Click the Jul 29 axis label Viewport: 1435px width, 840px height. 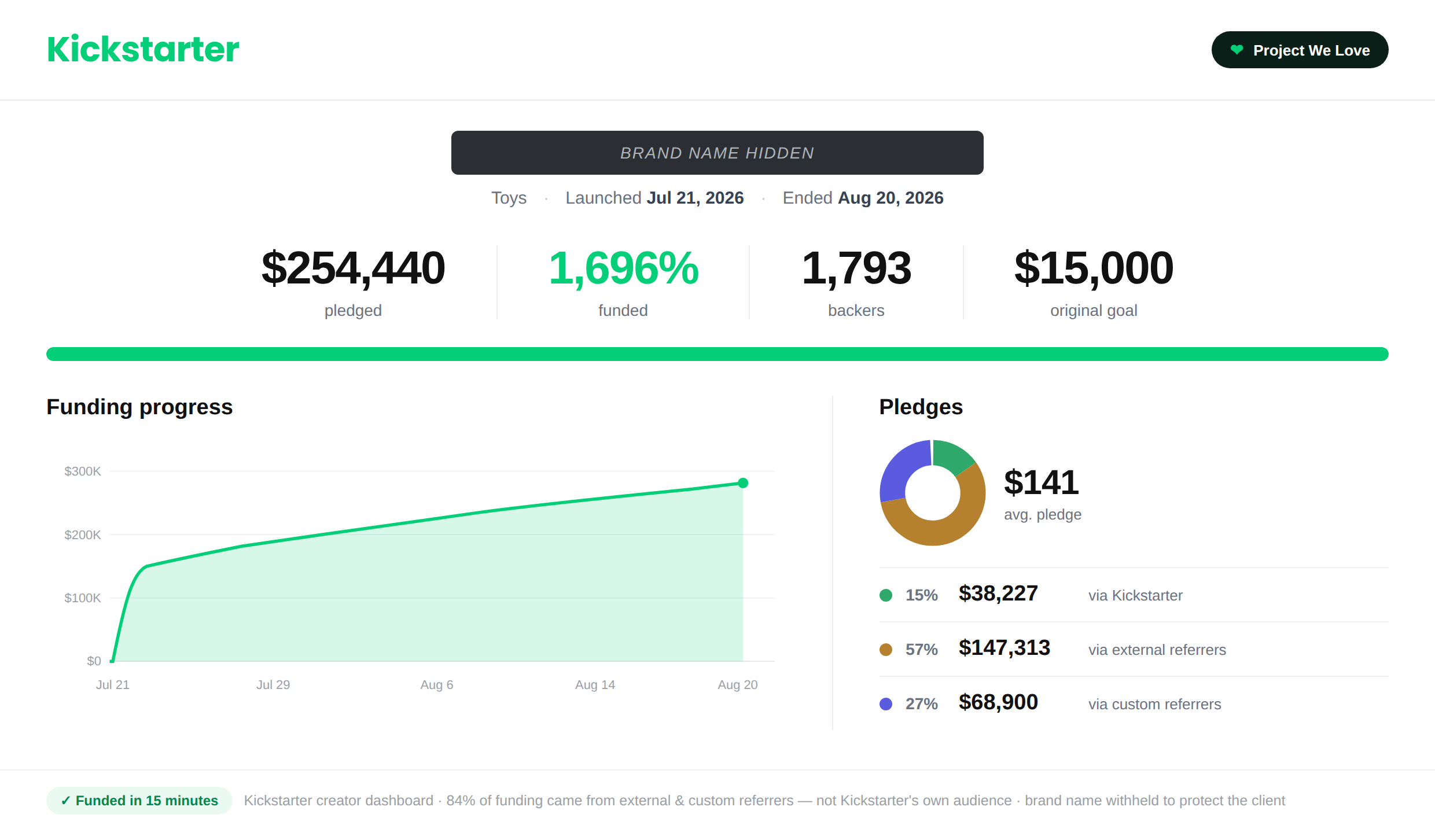[273, 685]
